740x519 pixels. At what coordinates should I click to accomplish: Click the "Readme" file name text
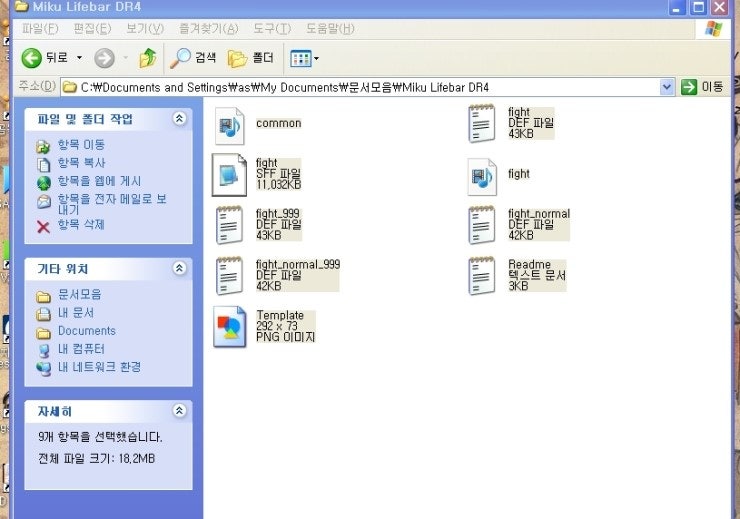pos(530,264)
